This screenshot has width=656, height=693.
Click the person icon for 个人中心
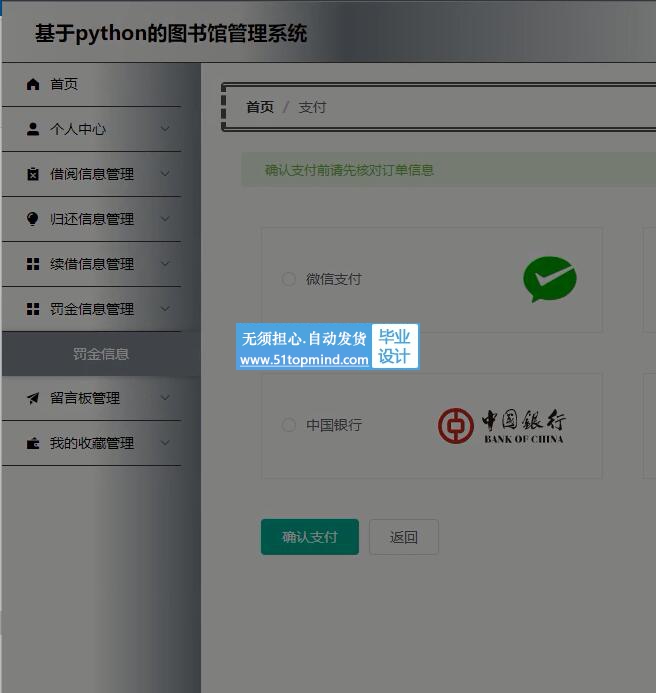tap(33, 129)
